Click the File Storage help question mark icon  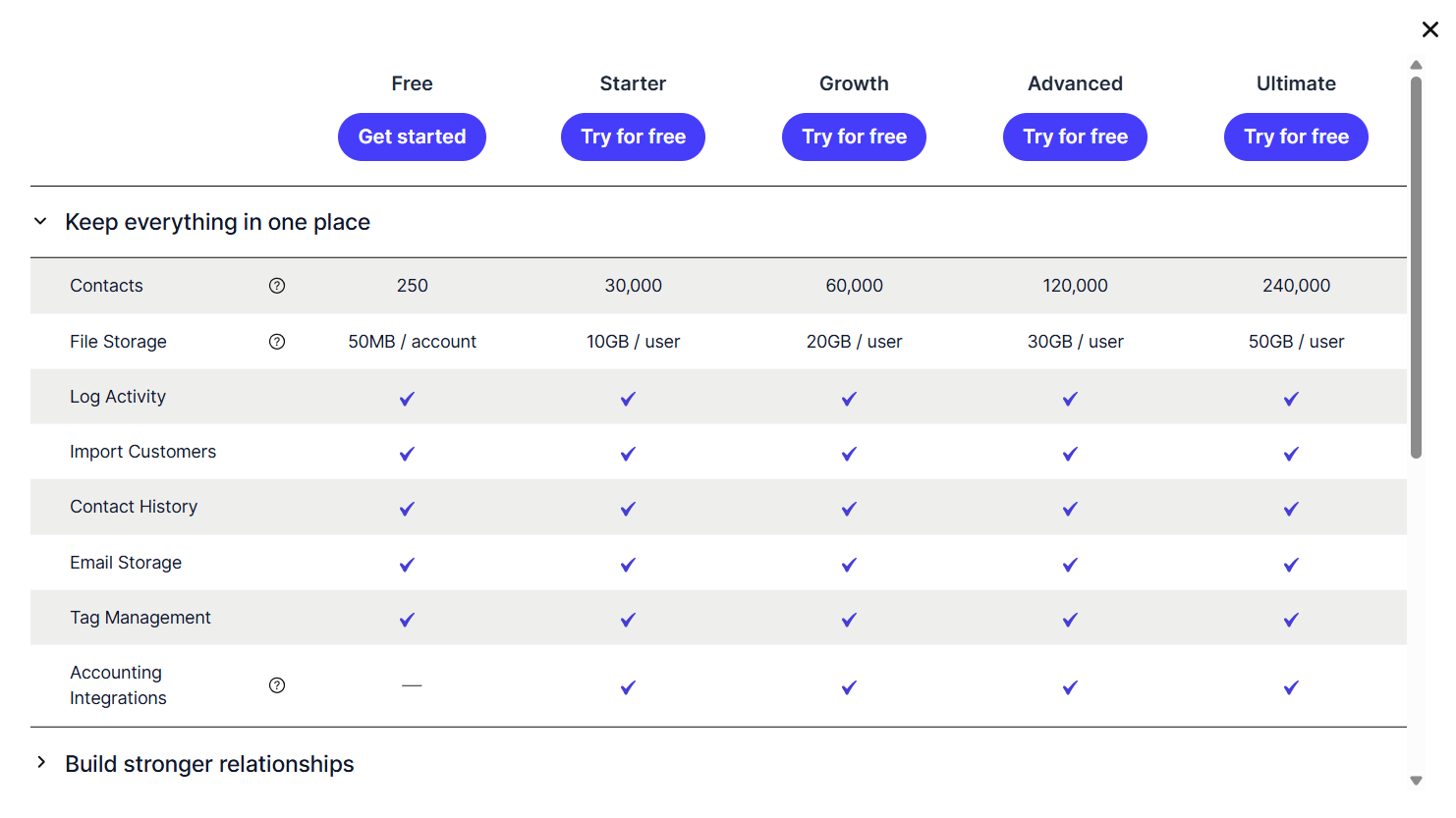coord(277,342)
